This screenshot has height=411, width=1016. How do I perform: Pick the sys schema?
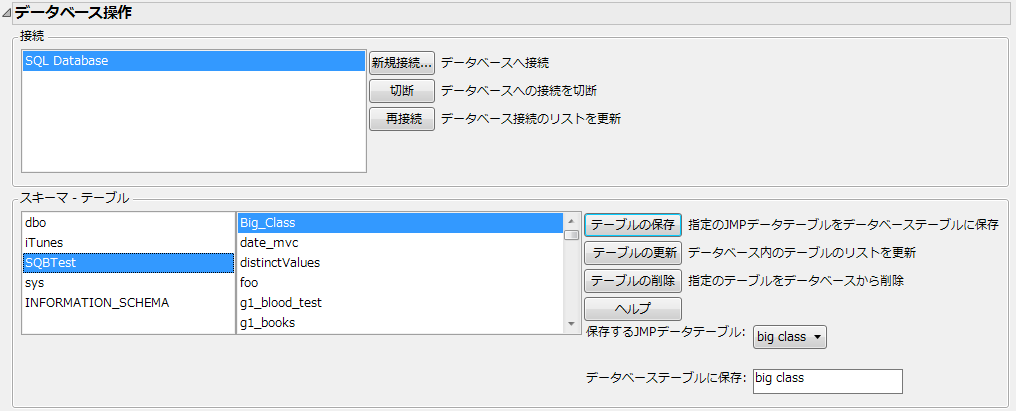[x=128, y=283]
